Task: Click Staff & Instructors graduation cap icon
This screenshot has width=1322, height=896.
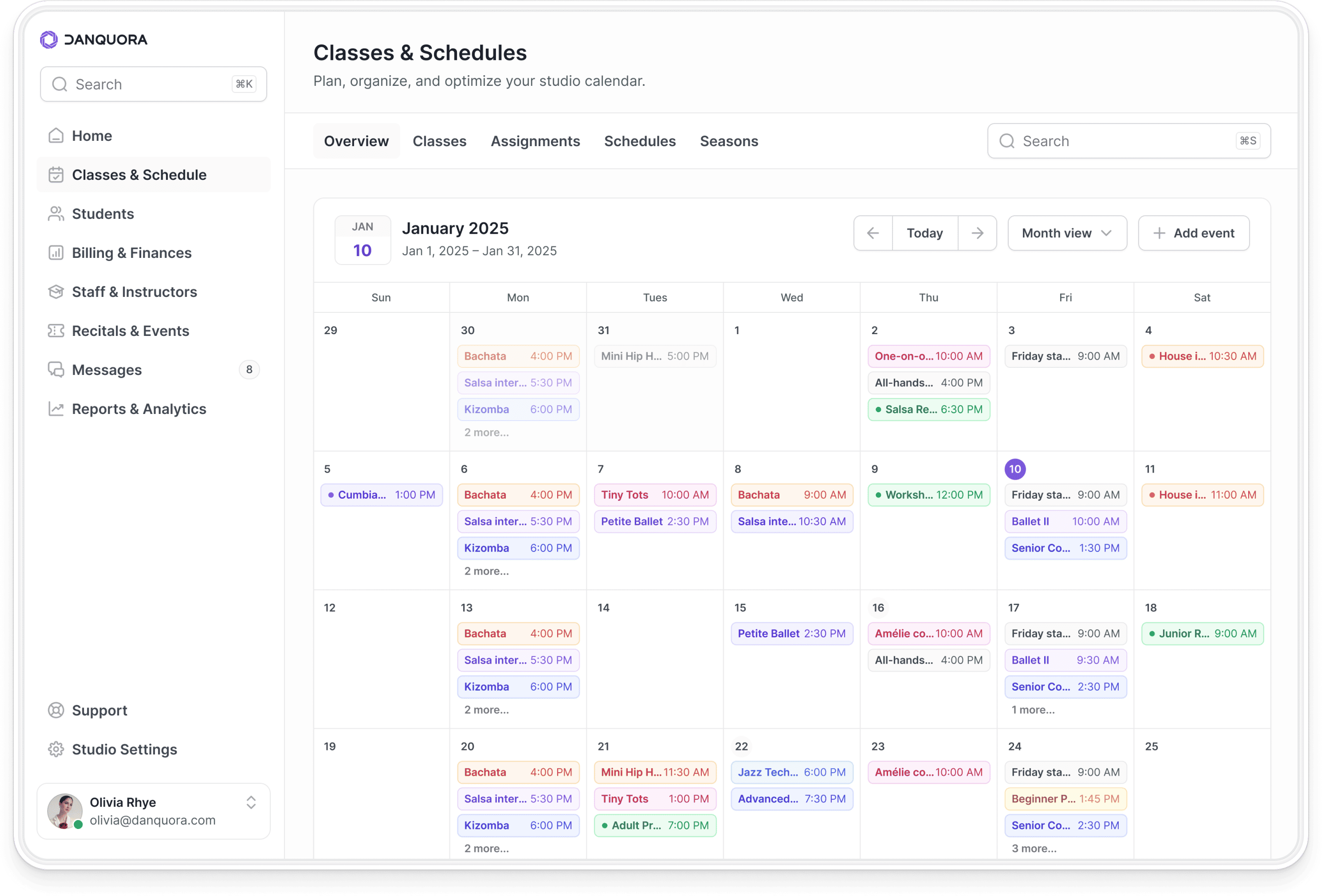Action: [56, 292]
